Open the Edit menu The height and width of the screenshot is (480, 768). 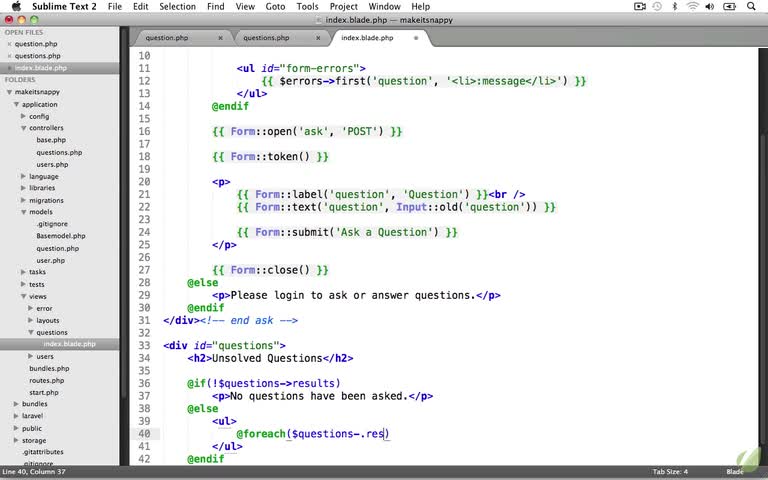click(141, 6)
